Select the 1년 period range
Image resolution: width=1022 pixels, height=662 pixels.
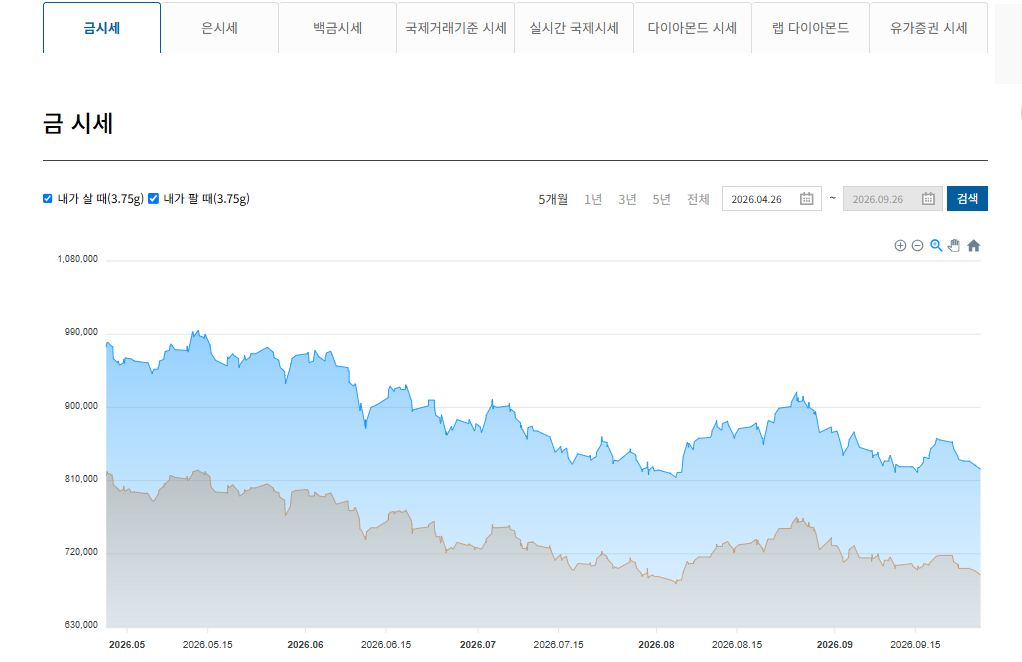pyautogui.click(x=592, y=199)
